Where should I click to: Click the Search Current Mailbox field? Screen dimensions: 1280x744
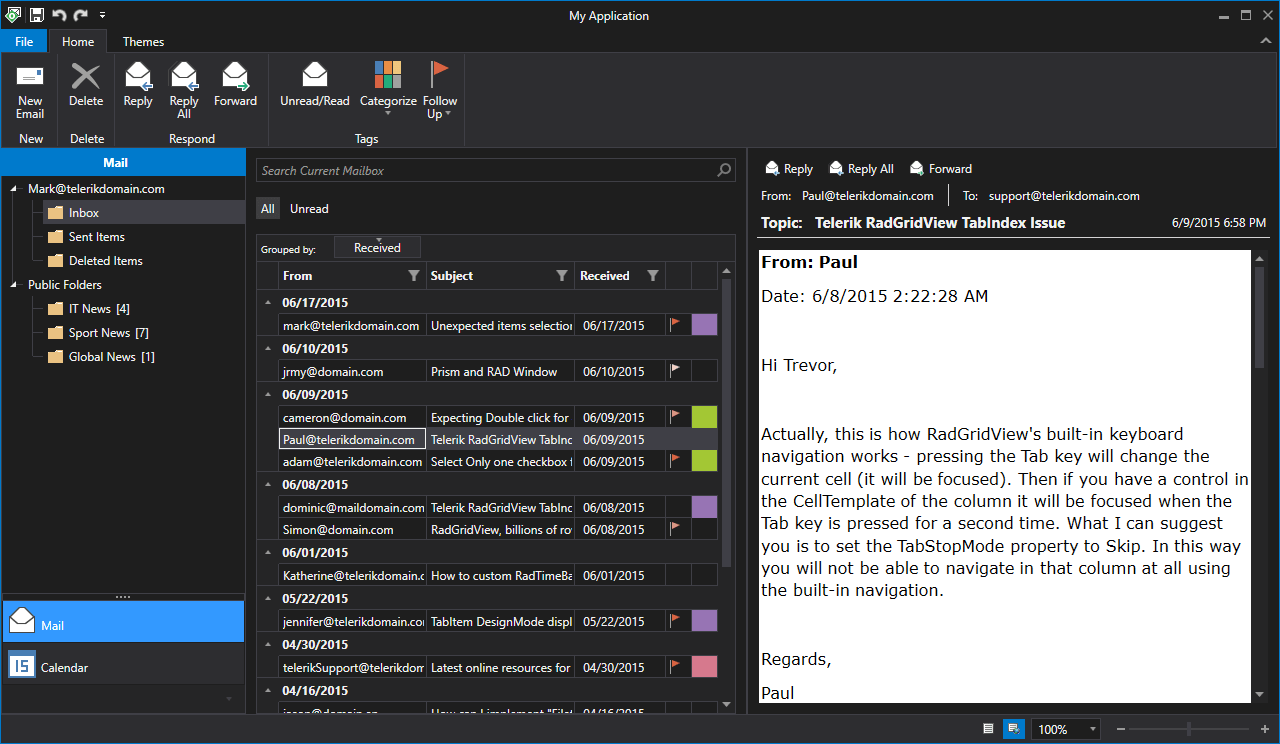pos(486,171)
